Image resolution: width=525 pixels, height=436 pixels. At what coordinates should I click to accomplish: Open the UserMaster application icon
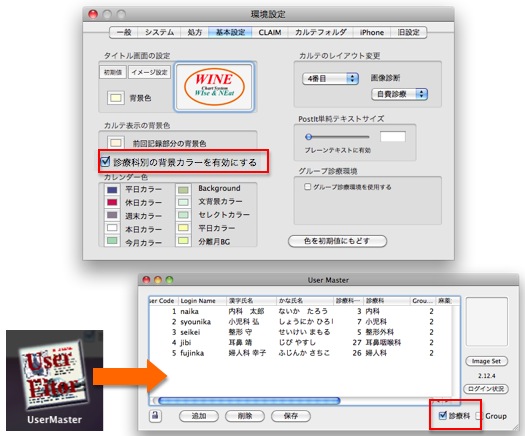coord(55,380)
